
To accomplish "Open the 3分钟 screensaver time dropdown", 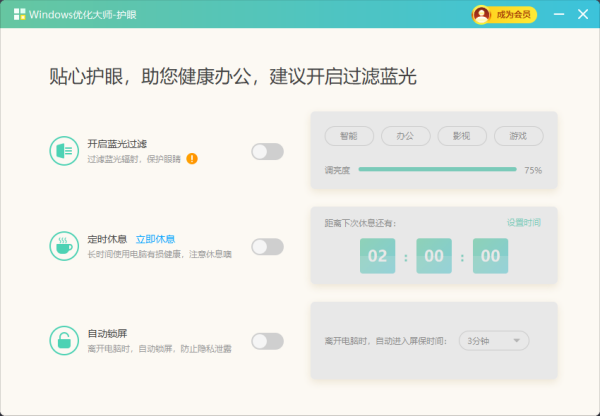I will coord(493,340).
